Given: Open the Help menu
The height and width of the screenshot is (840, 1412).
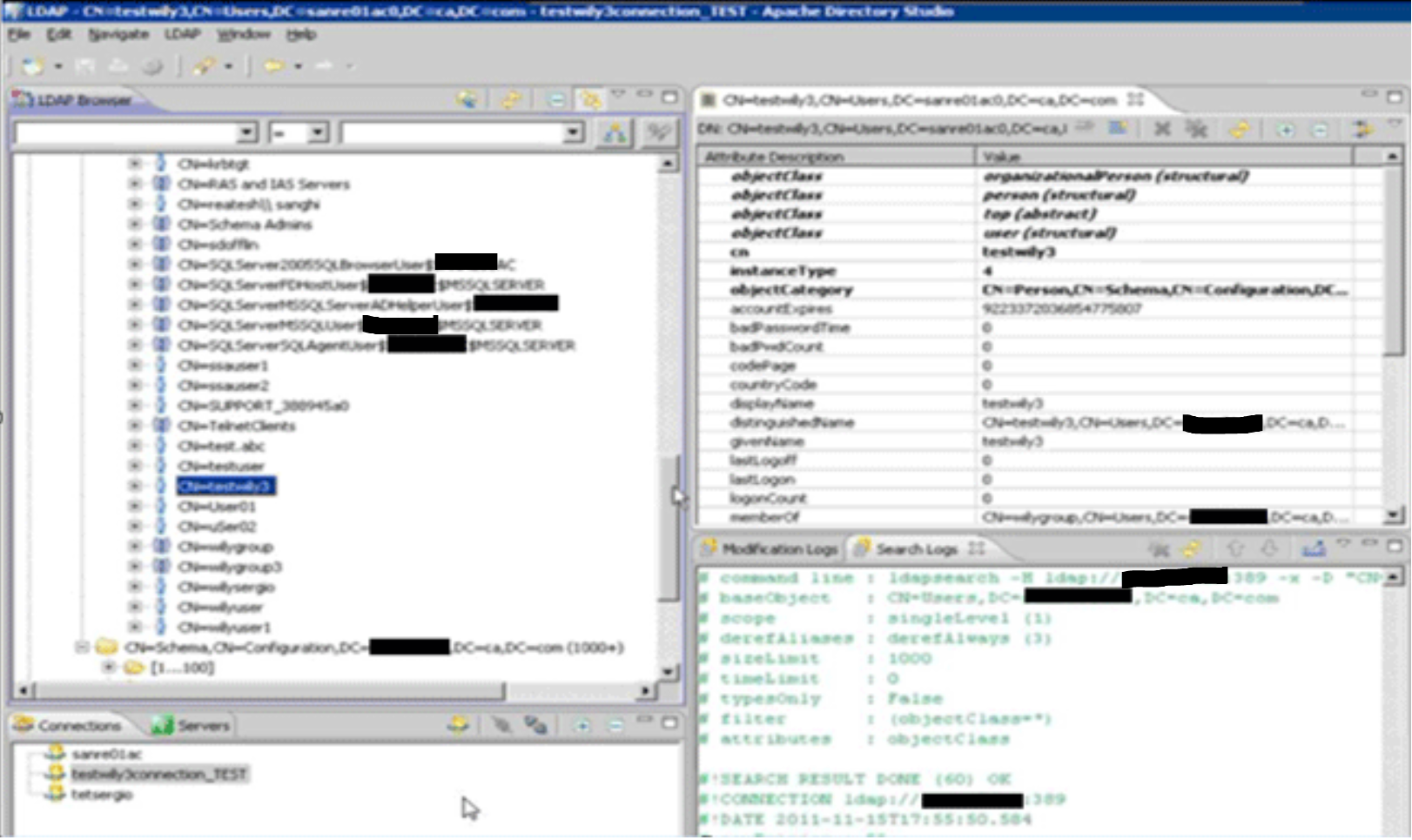Looking at the screenshot, I should coord(301,34).
